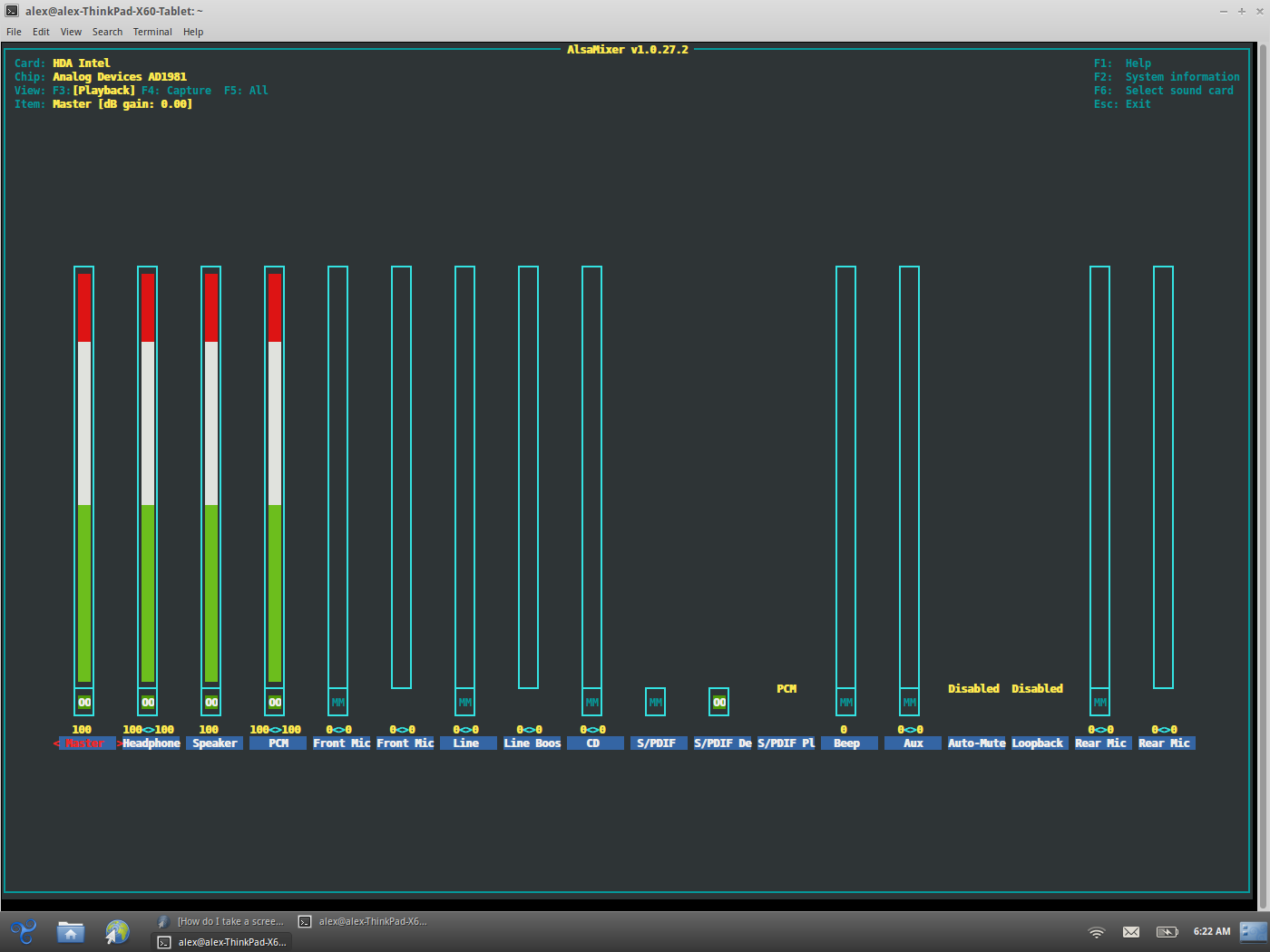Toggle mute box under the Master channel
Image resolution: width=1270 pixels, height=952 pixels.
click(x=84, y=703)
